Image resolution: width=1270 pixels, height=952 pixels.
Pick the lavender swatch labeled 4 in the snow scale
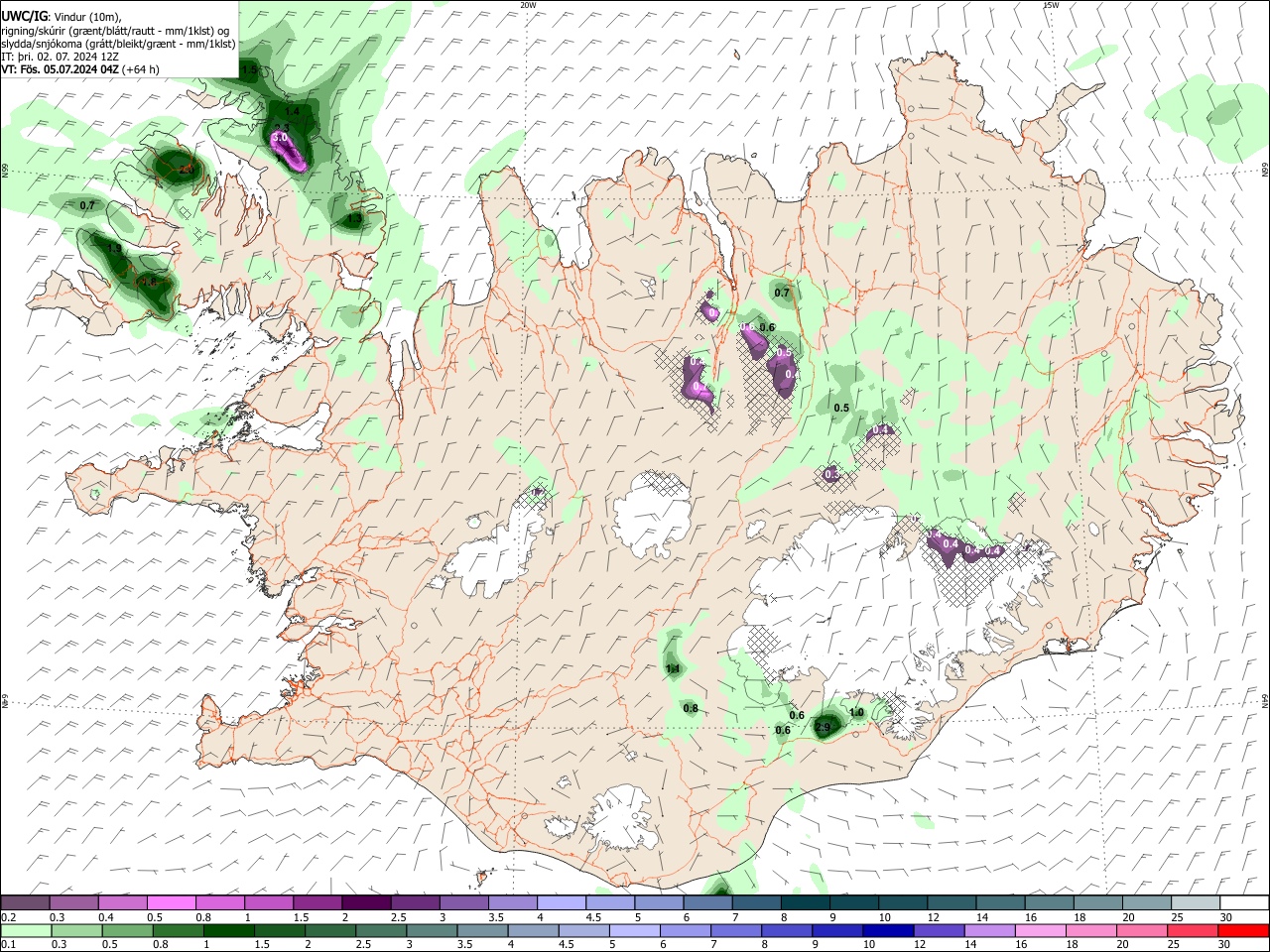point(560,903)
